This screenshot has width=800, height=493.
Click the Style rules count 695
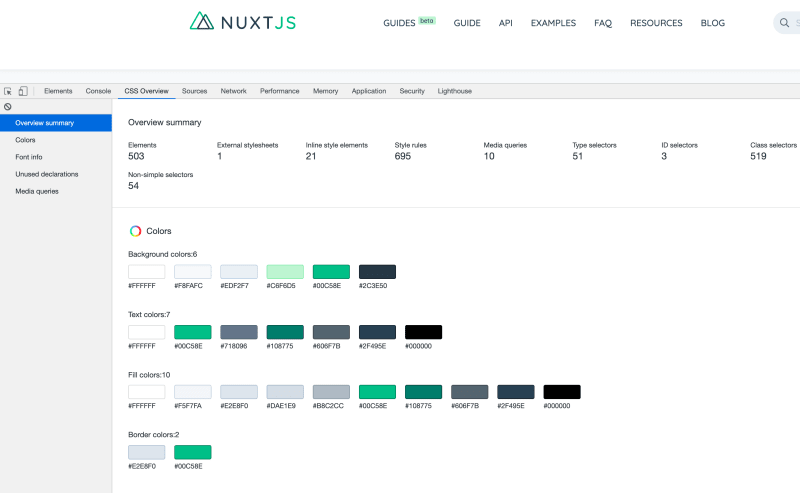(403, 156)
